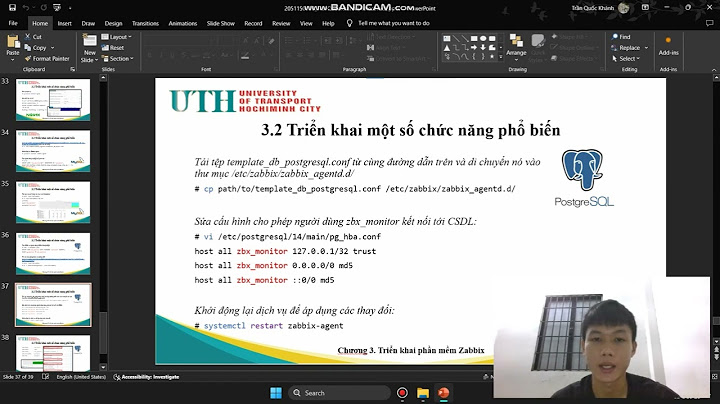Screen dimensions: 720x404
Task: Click the Copy button
Action: click(x=35, y=48)
